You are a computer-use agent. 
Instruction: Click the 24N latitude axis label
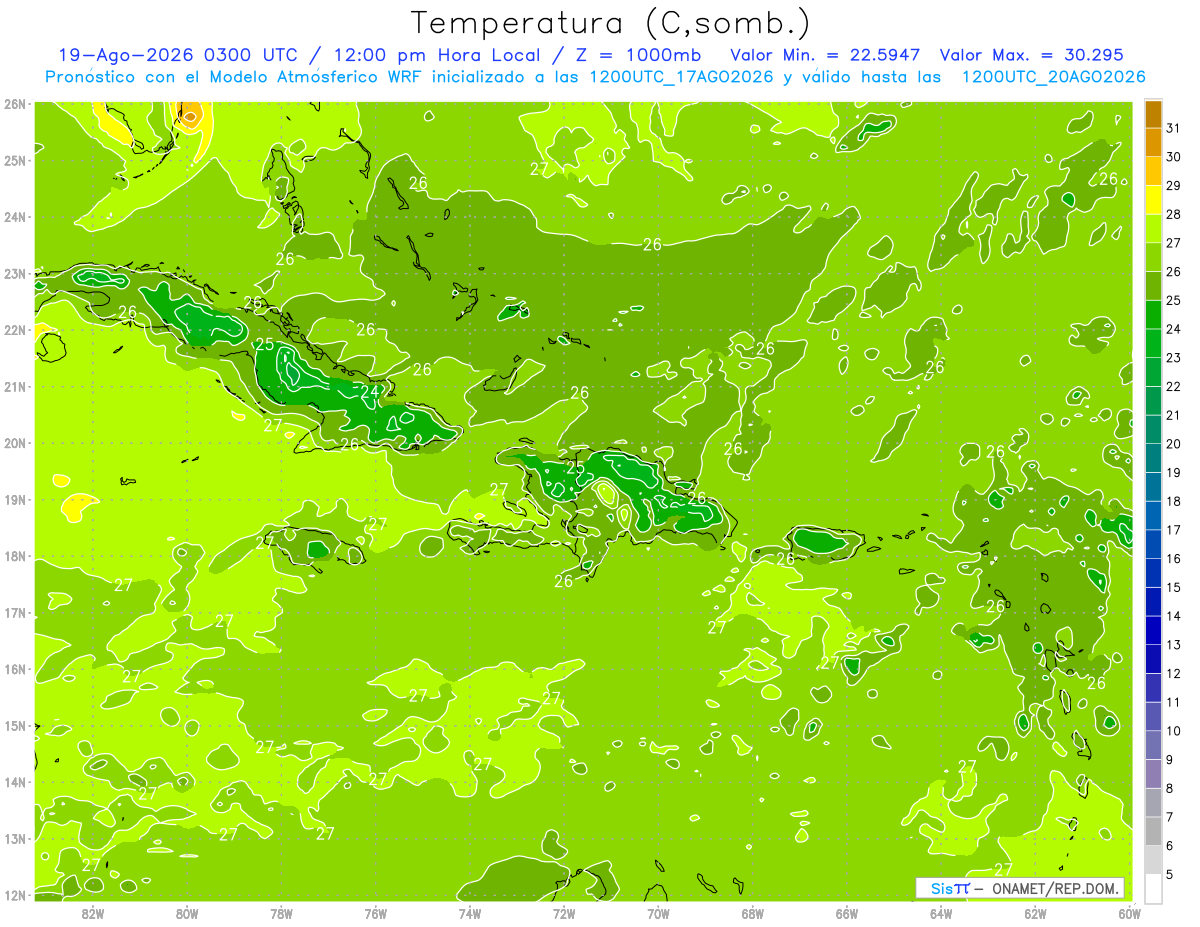(x=15, y=217)
